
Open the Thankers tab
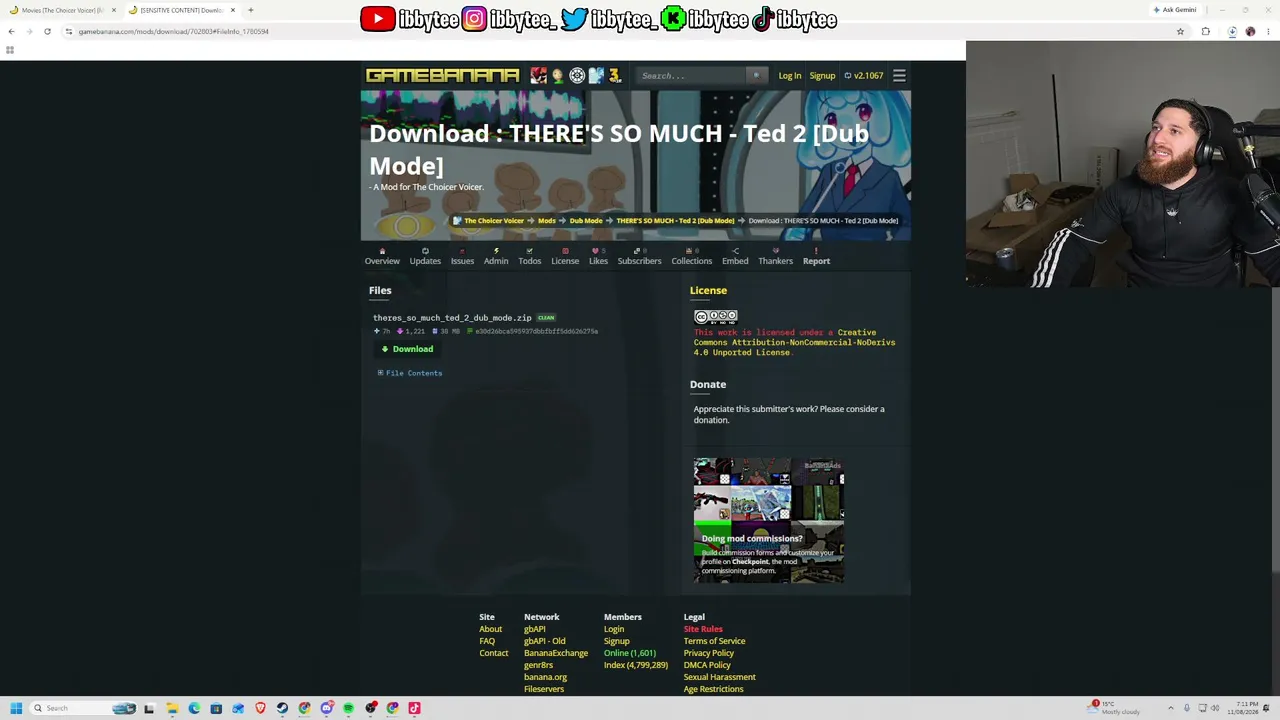point(776,257)
